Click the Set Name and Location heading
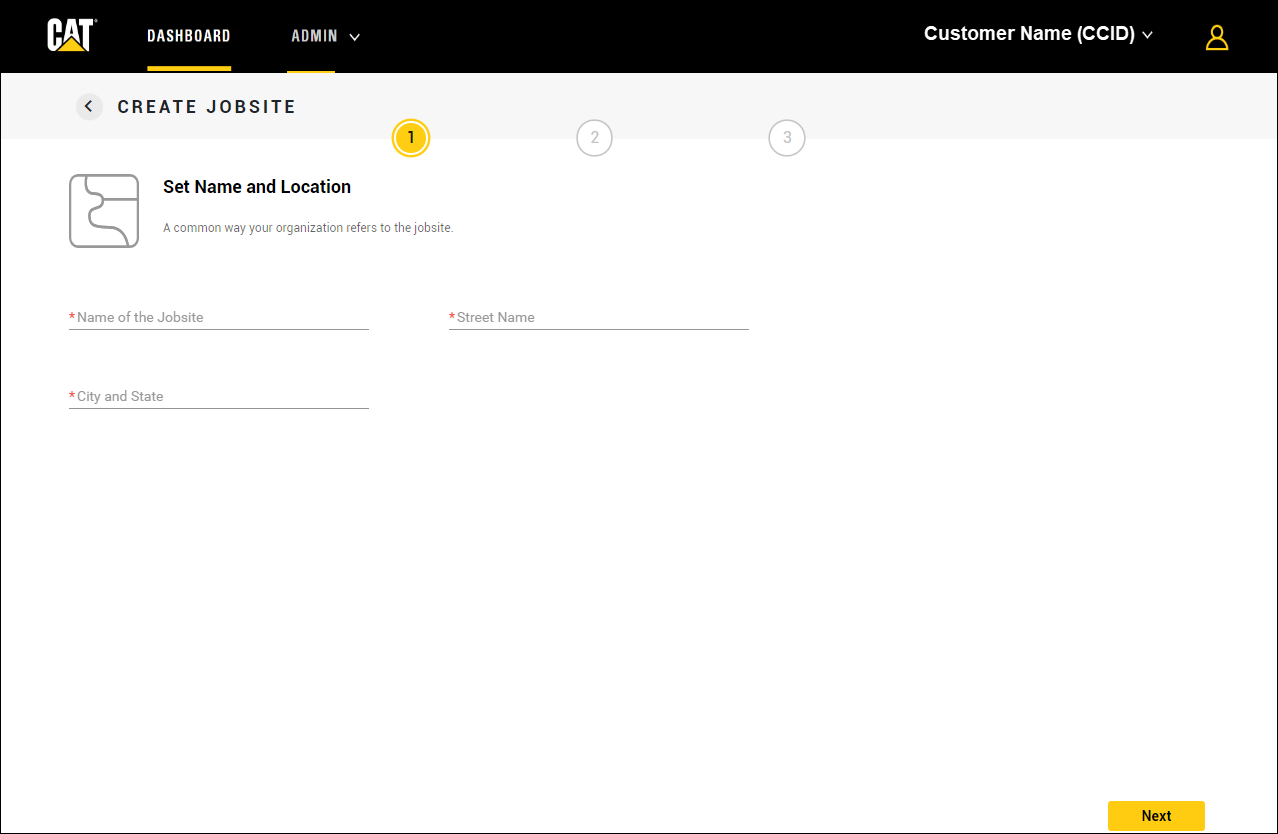 point(257,187)
